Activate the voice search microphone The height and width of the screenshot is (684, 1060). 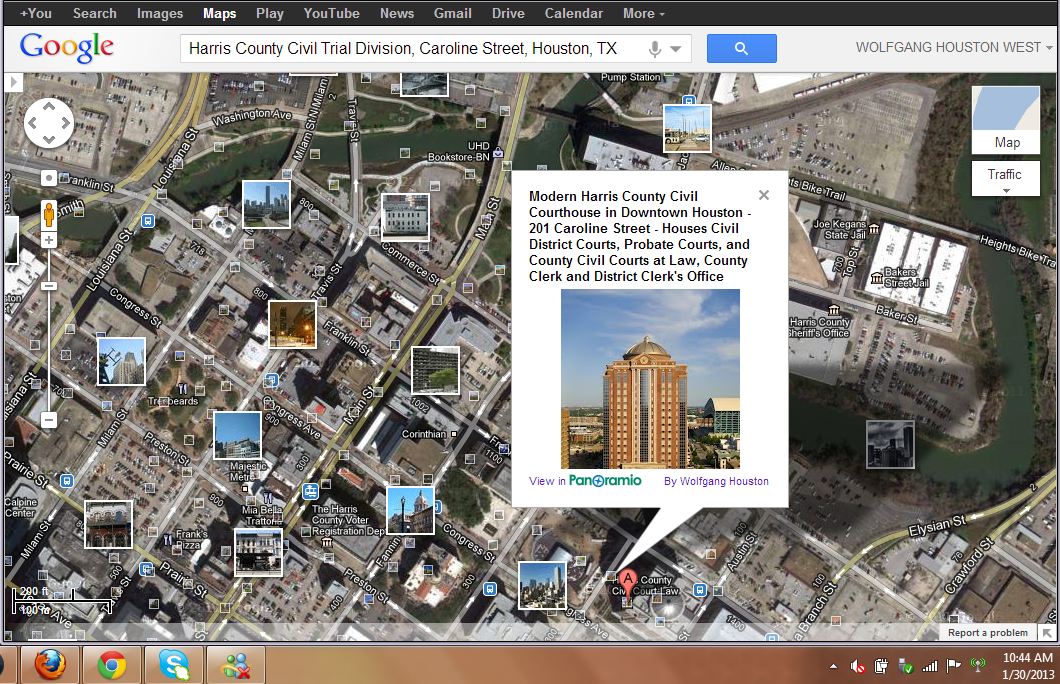pos(655,48)
